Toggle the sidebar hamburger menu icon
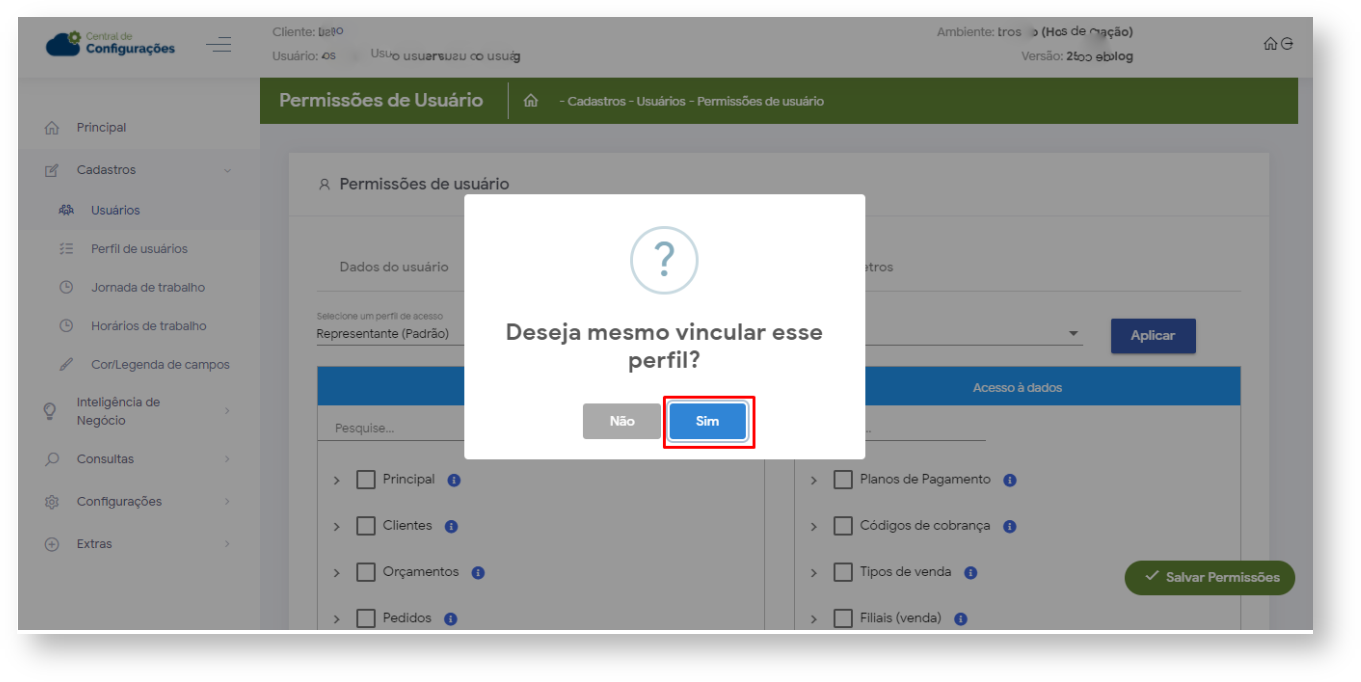The image size is (1361, 682). point(218,45)
